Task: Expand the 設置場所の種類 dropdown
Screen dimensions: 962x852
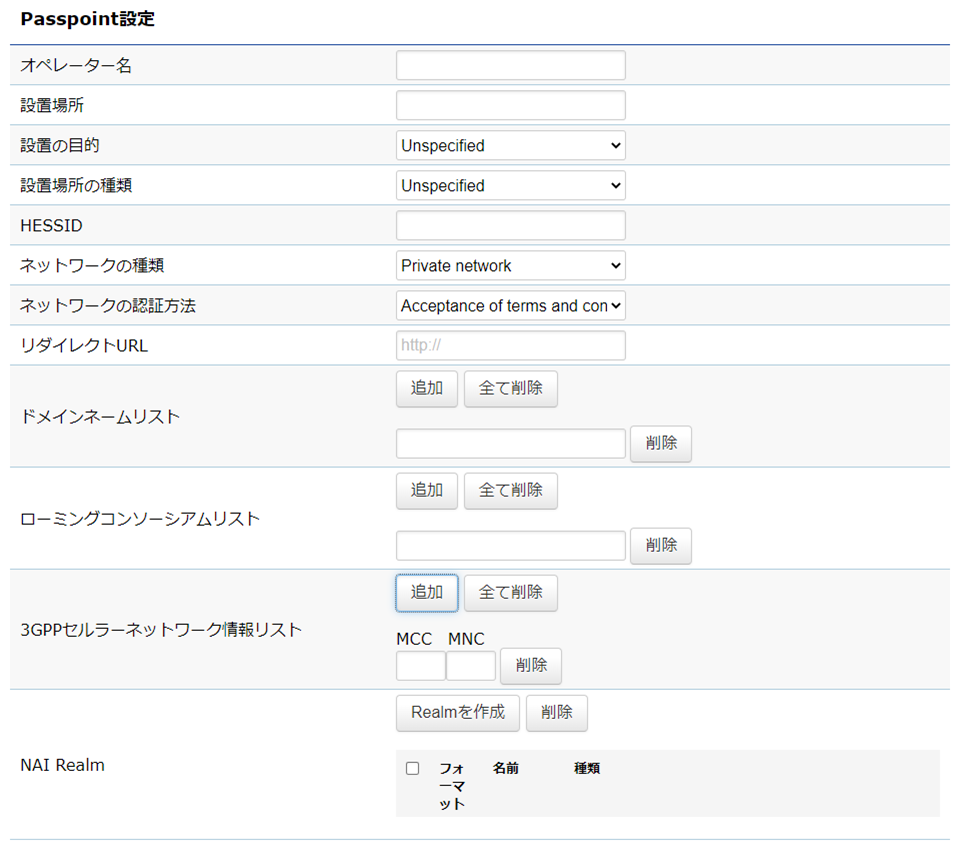Action: (510, 186)
